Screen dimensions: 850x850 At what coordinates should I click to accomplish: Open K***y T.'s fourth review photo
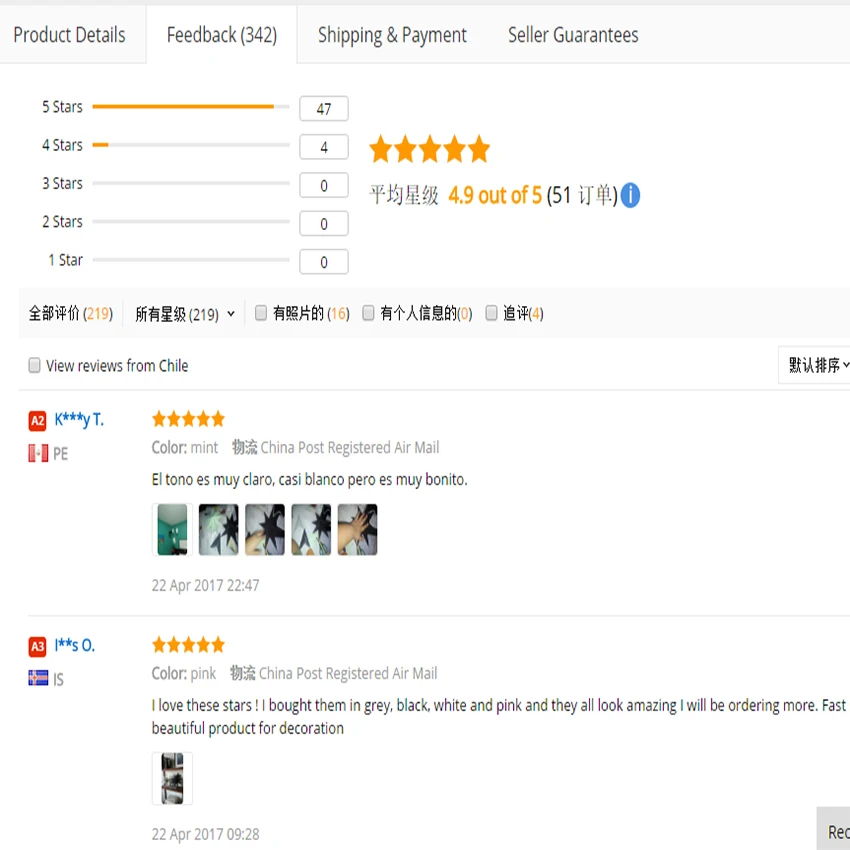(311, 530)
